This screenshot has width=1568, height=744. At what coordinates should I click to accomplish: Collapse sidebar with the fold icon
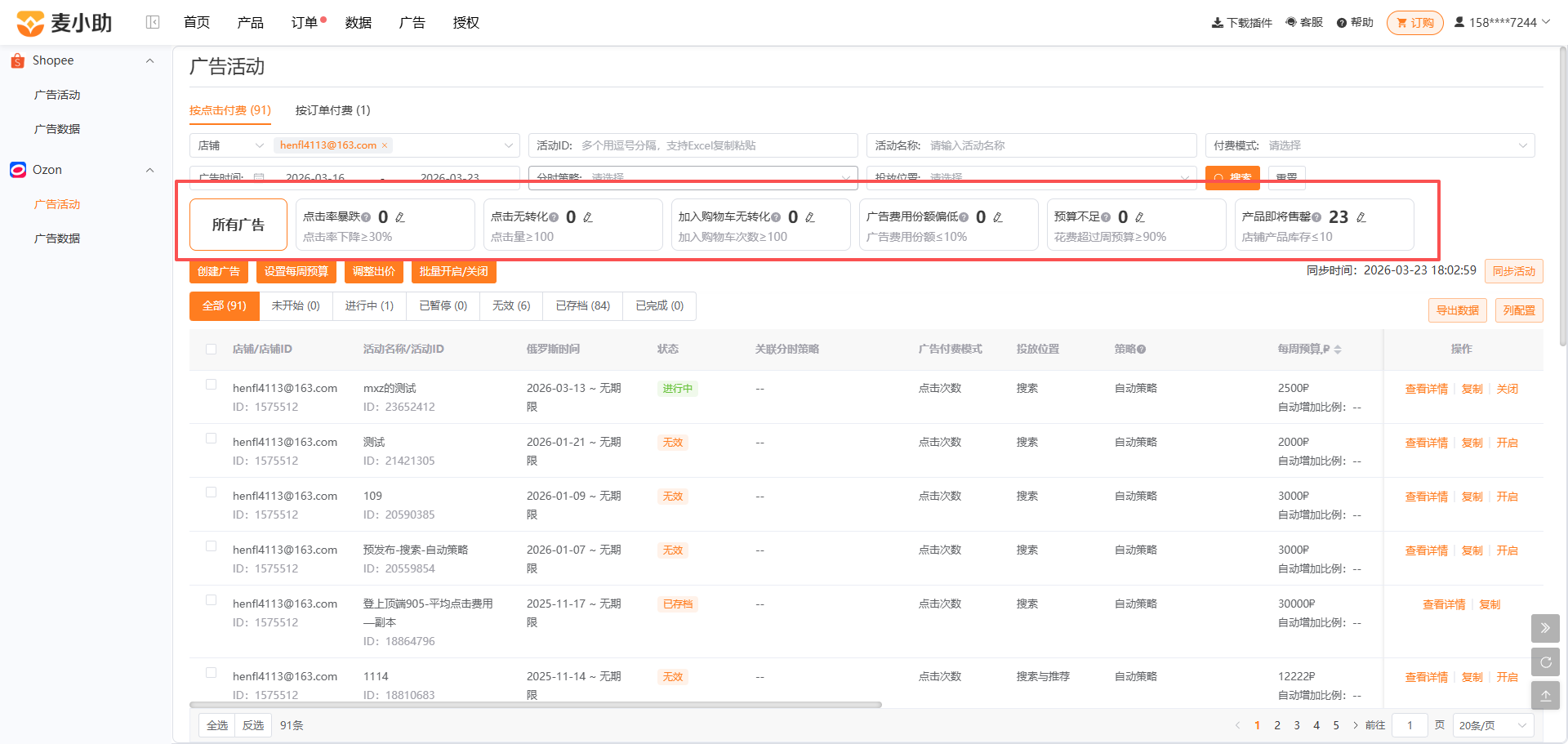pyautogui.click(x=153, y=22)
